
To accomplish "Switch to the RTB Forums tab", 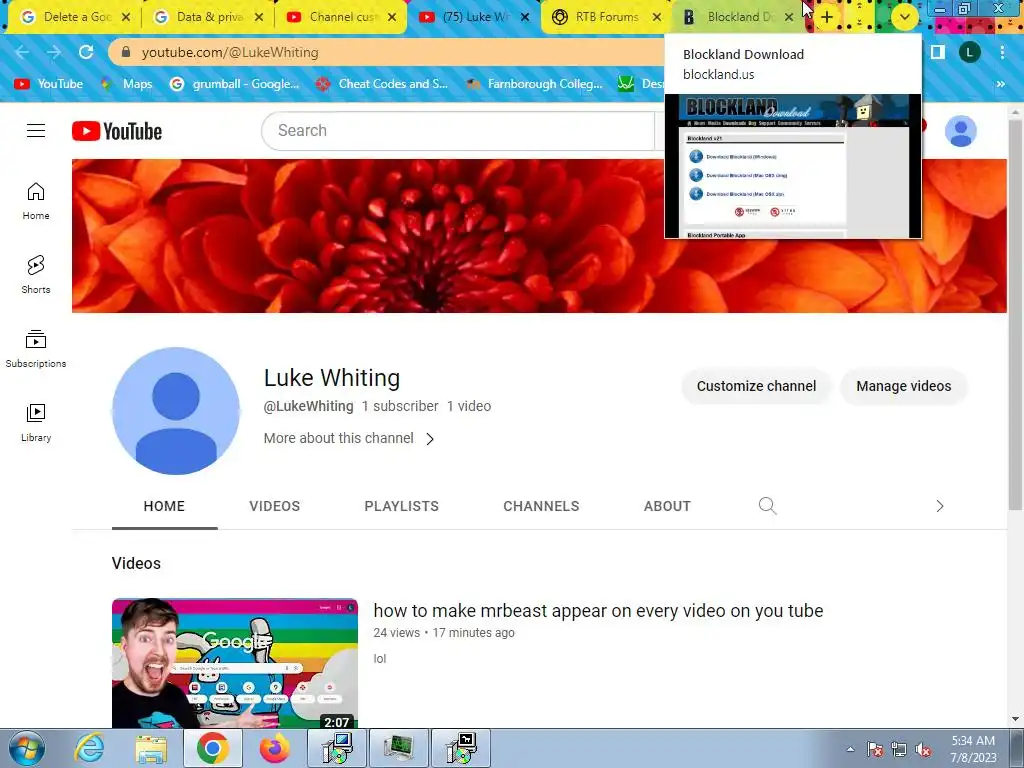I will pyautogui.click(x=606, y=17).
